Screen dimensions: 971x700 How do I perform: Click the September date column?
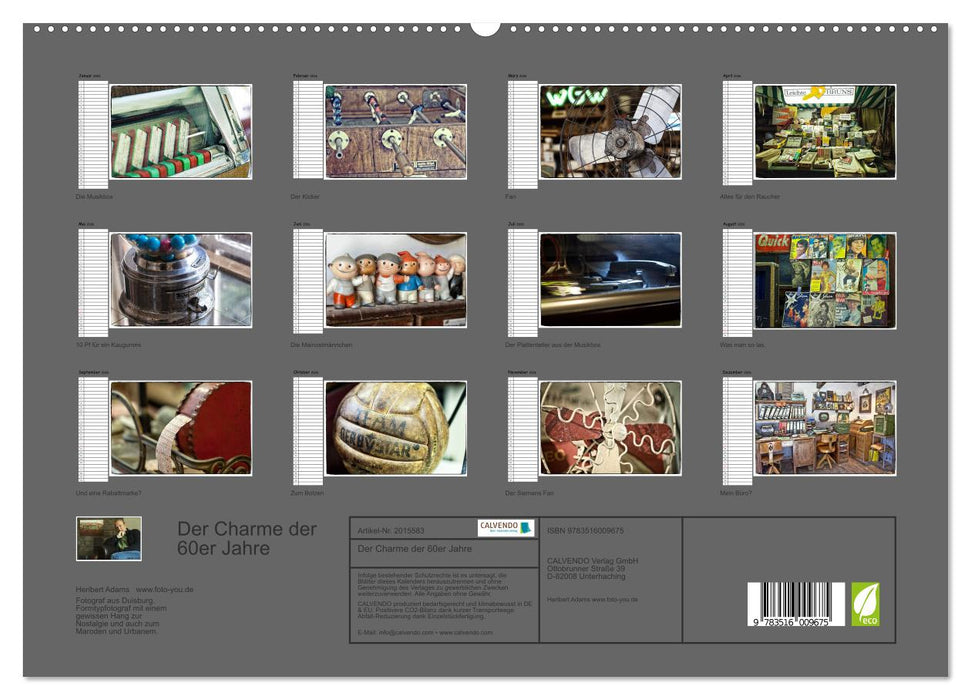(x=93, y=430)
